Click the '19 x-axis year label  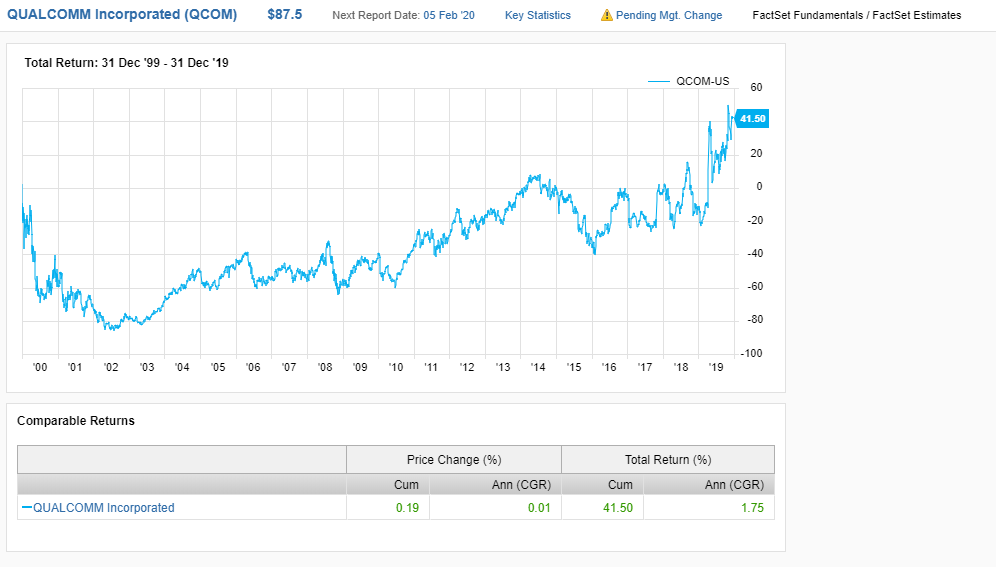[x=716, y=367]
